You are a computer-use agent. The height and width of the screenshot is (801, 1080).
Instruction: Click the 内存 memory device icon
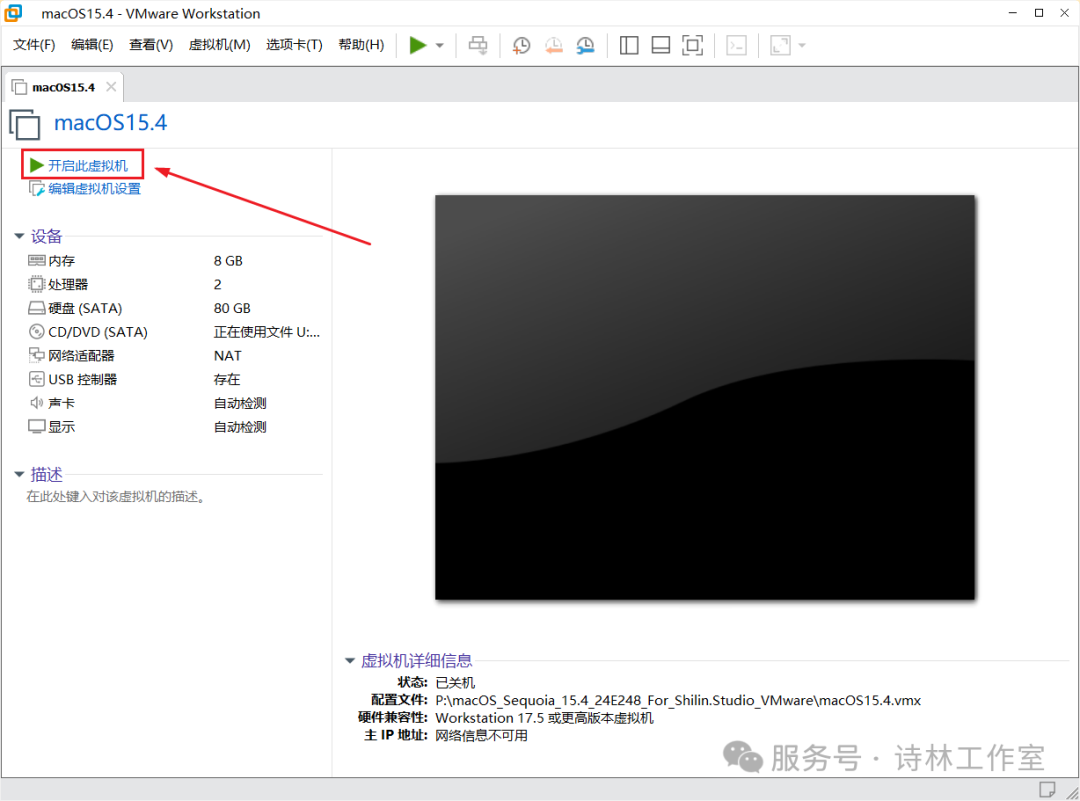37,260
